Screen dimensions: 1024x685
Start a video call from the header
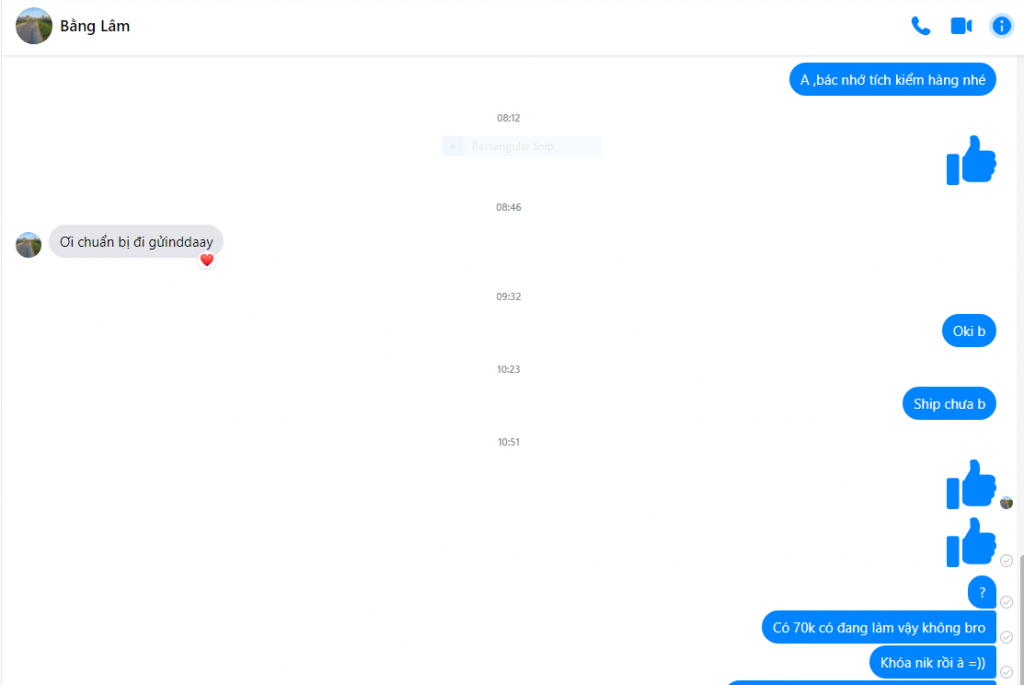tap(961, 26)
